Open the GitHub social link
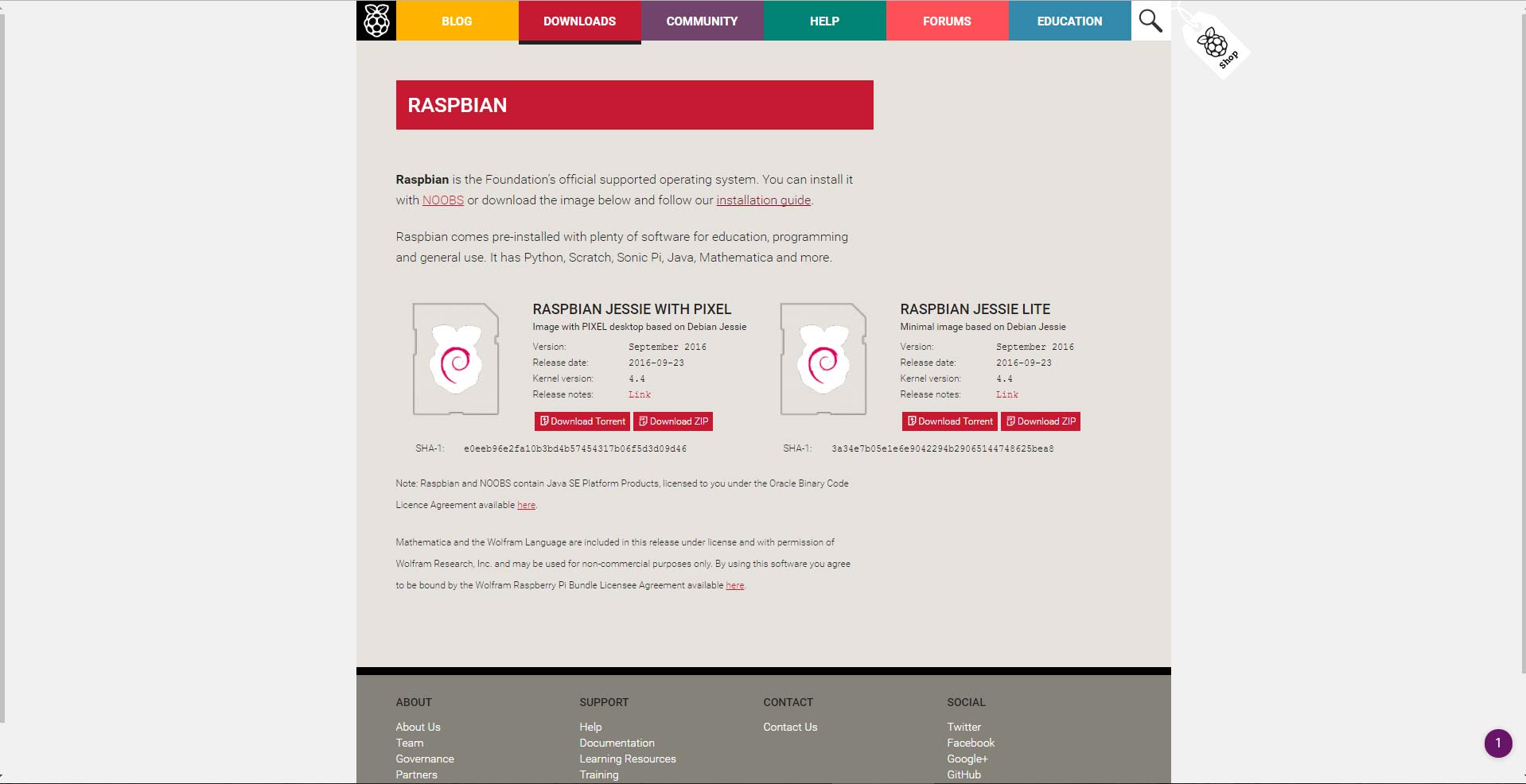This screenshot has width=1526, height=784. (x=964, y=774)
